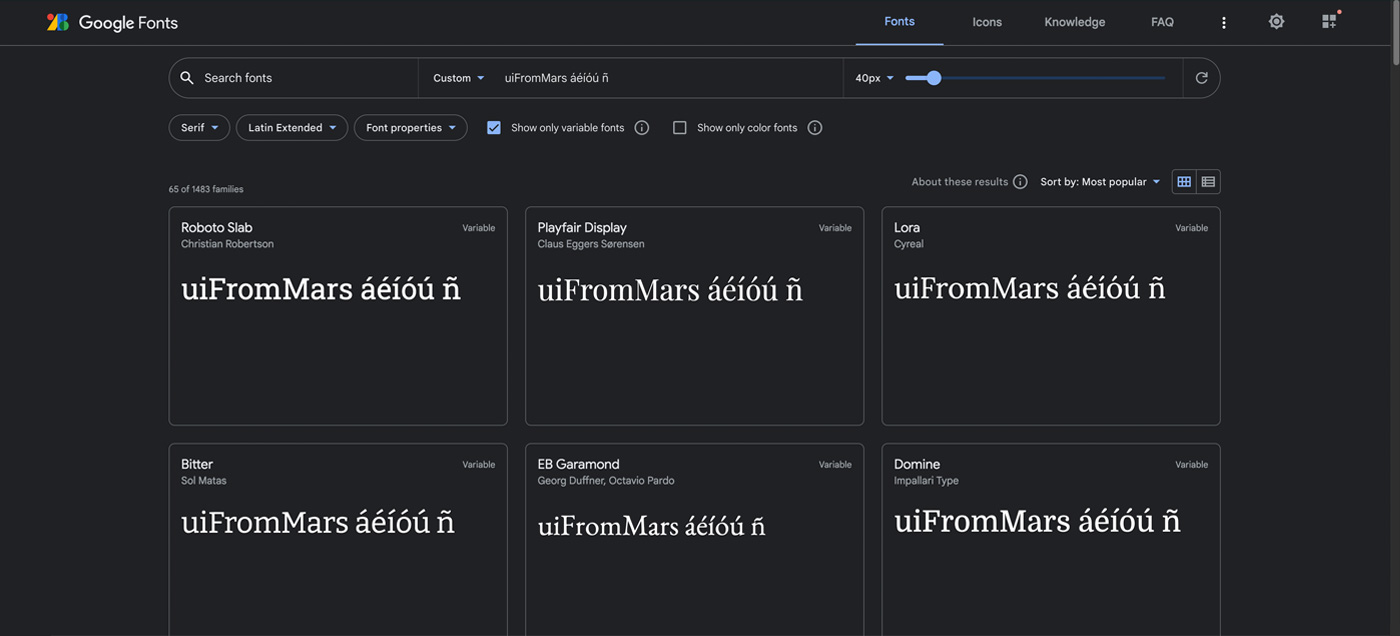Screen dimensions: 1400x636
Task: View selected families icon
Action: 1329,21
